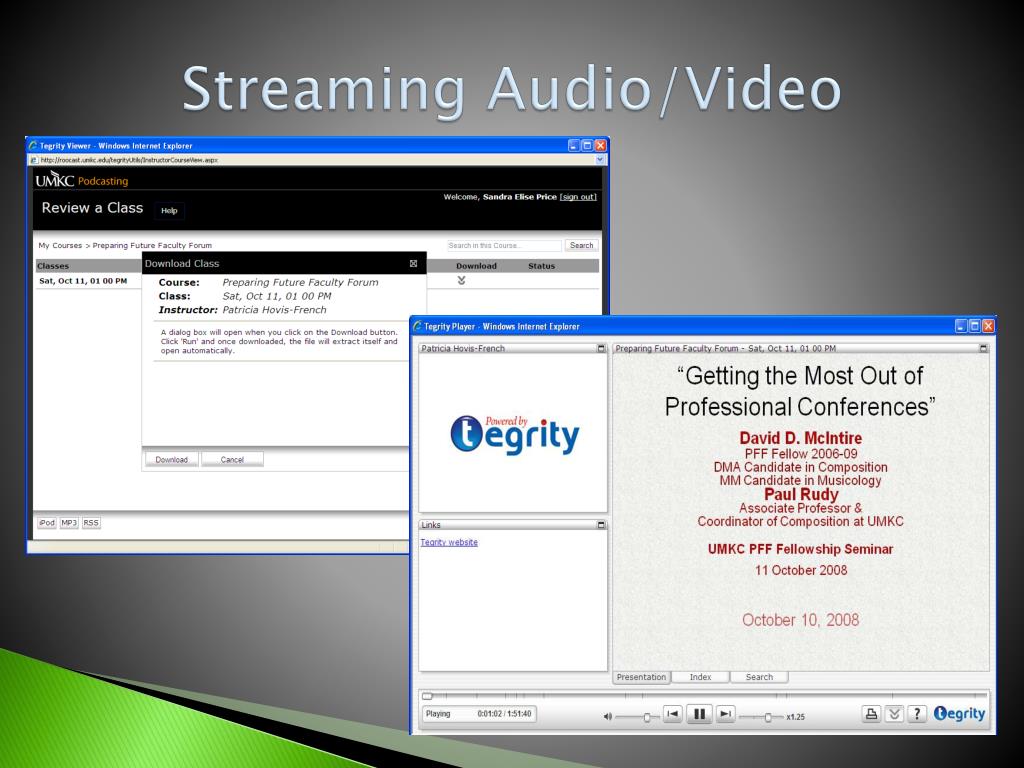The width and height of the screenshot is (1024, 768).
Task: Collapse the Patricia Hovis-French video panel
Action: [x=601, y=349]
